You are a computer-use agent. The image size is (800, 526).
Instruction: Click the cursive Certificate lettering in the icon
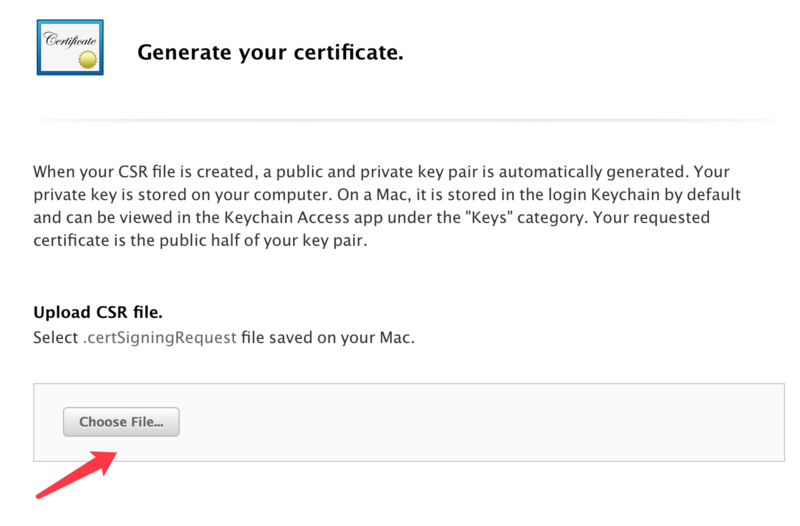pyautogui.click(x=70, y=40)
